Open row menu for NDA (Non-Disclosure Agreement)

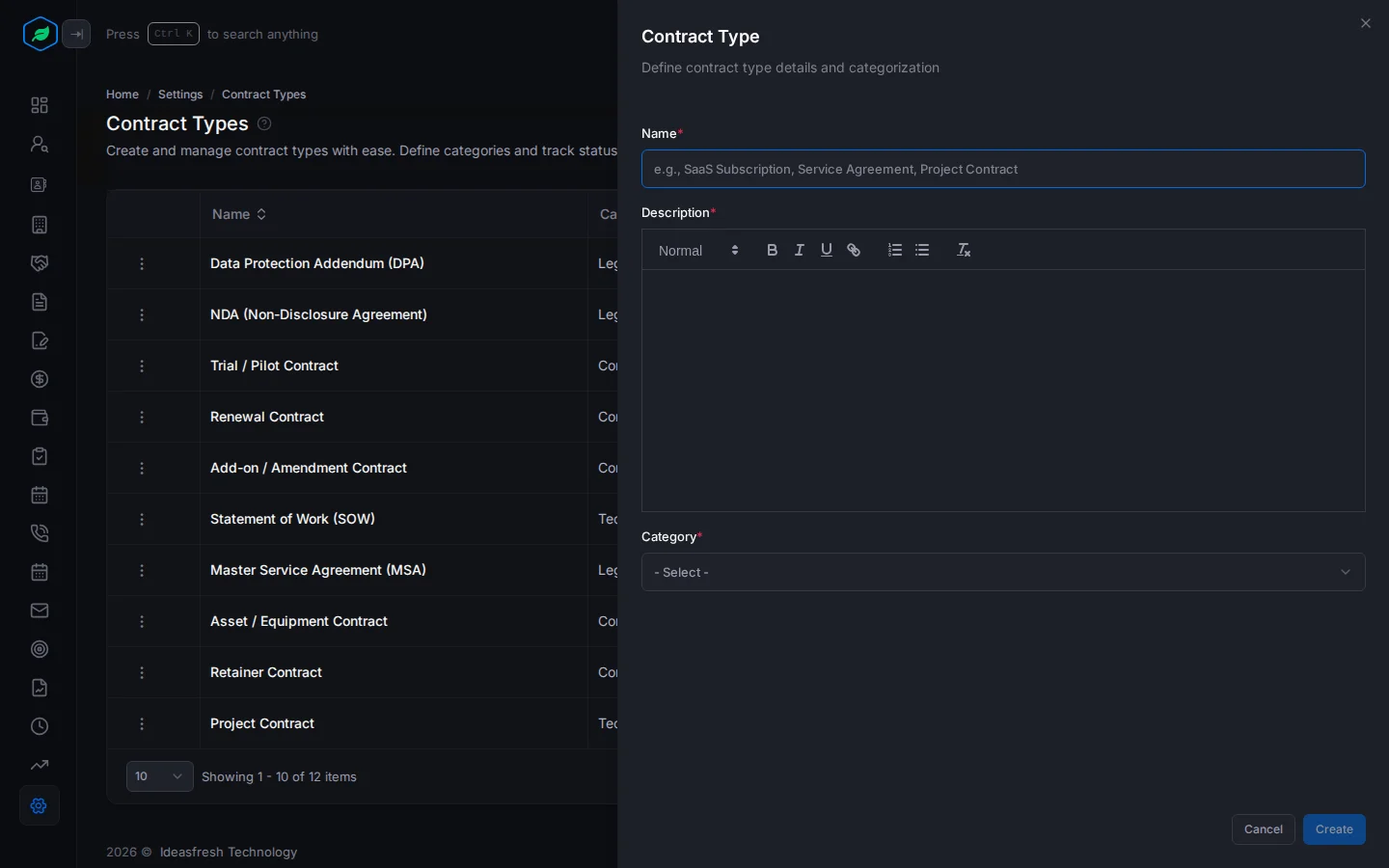coord(142,314)
